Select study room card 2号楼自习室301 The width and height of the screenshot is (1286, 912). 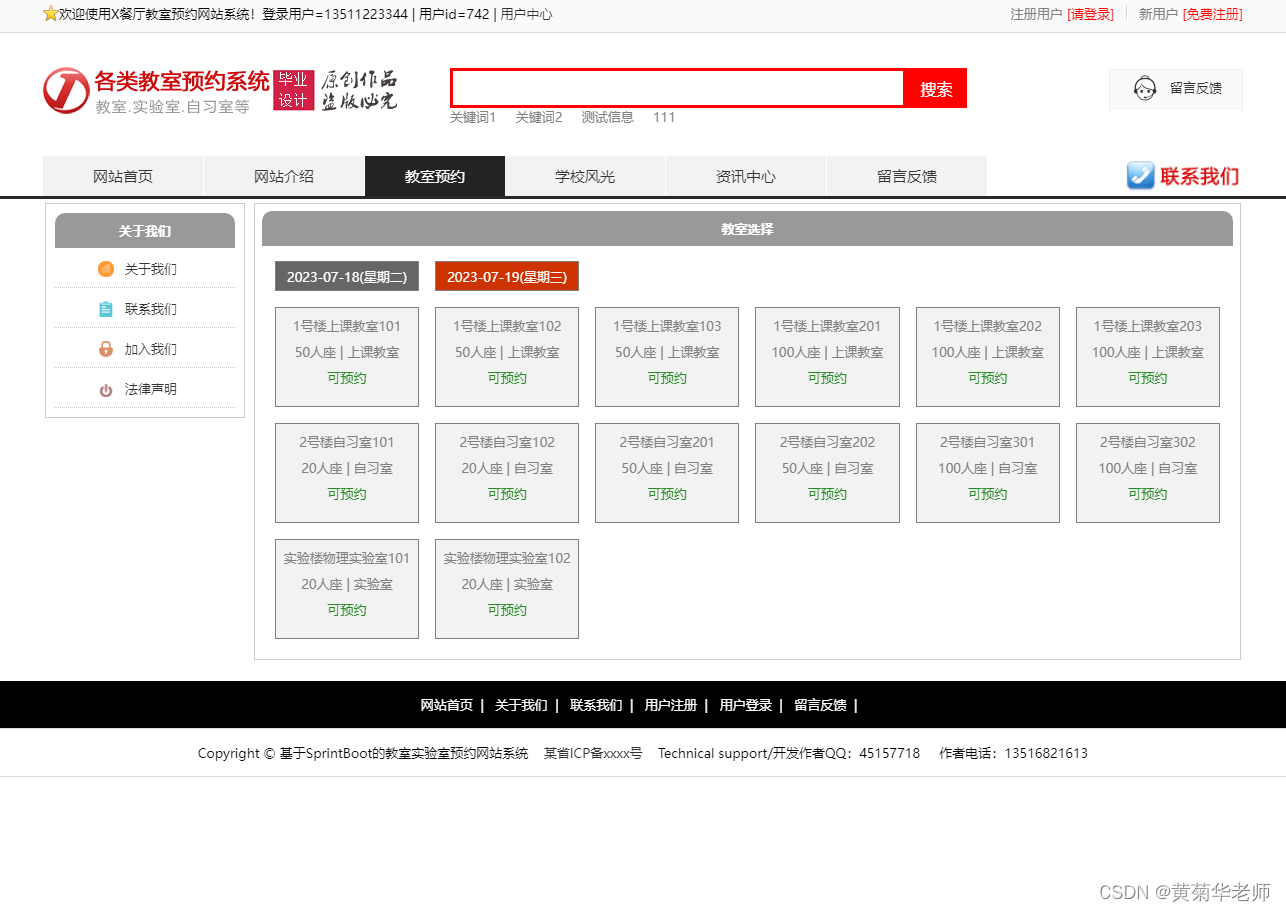tap(988, 473)
